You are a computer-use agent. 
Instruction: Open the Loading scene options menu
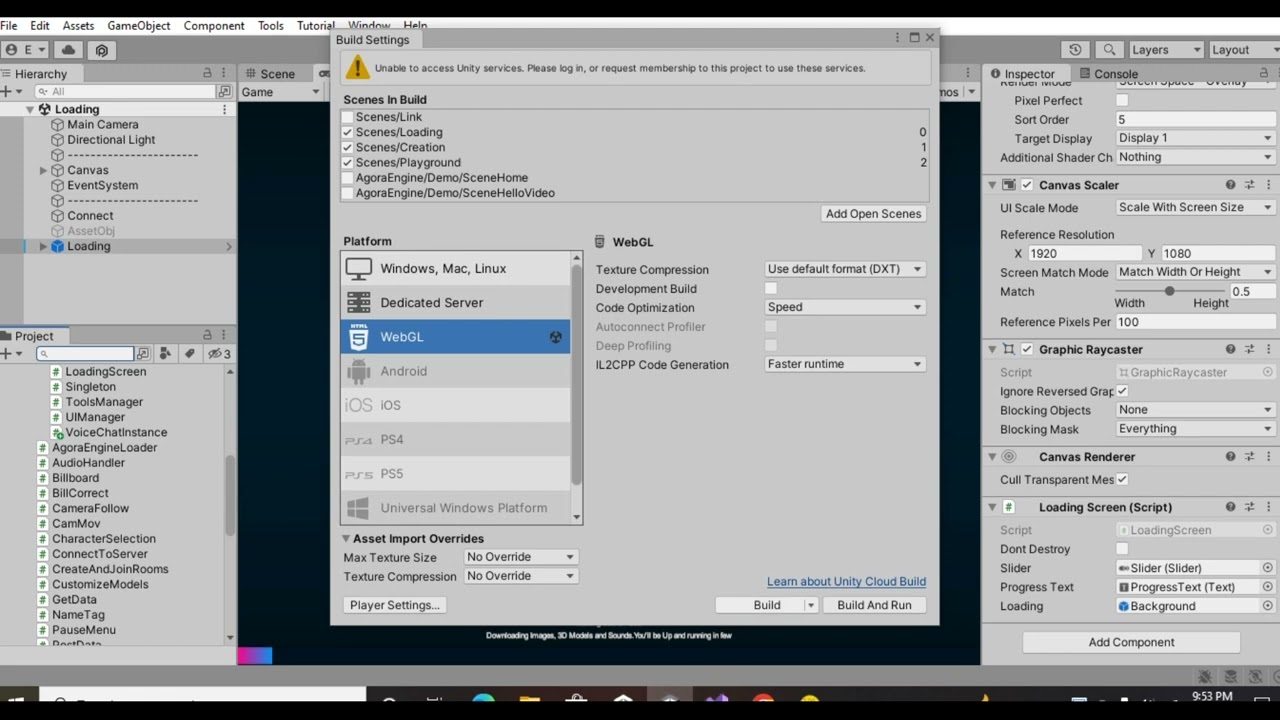point(224,109)
